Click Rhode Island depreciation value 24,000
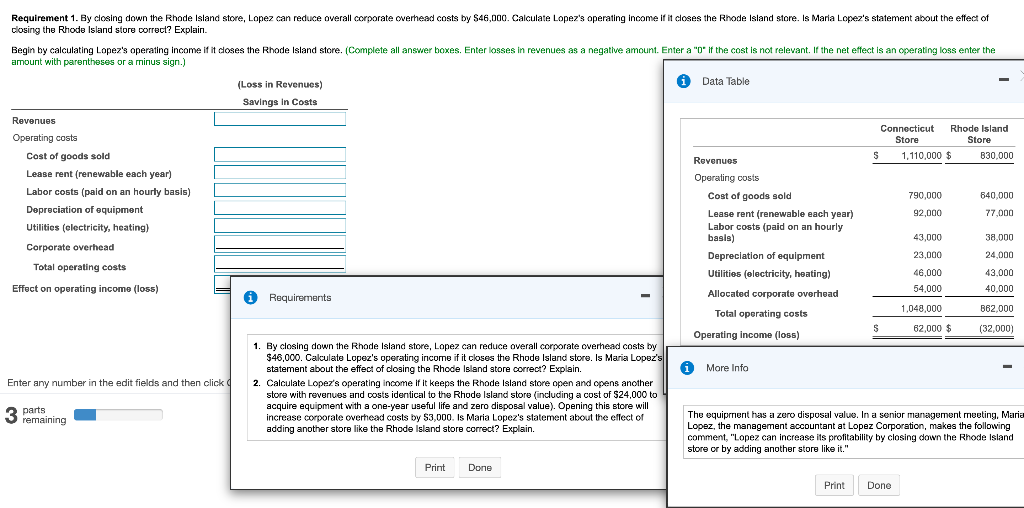This screenshot has height=508, width=1024. [x=999, y=255]
